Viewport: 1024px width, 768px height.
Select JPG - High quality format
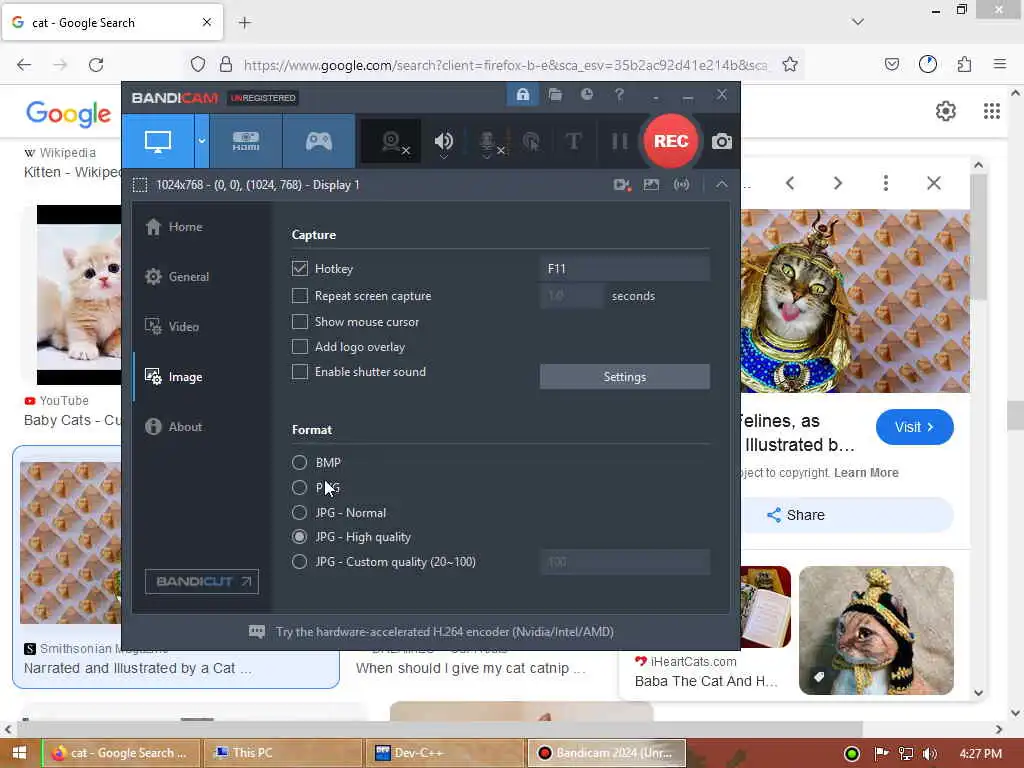299,537
